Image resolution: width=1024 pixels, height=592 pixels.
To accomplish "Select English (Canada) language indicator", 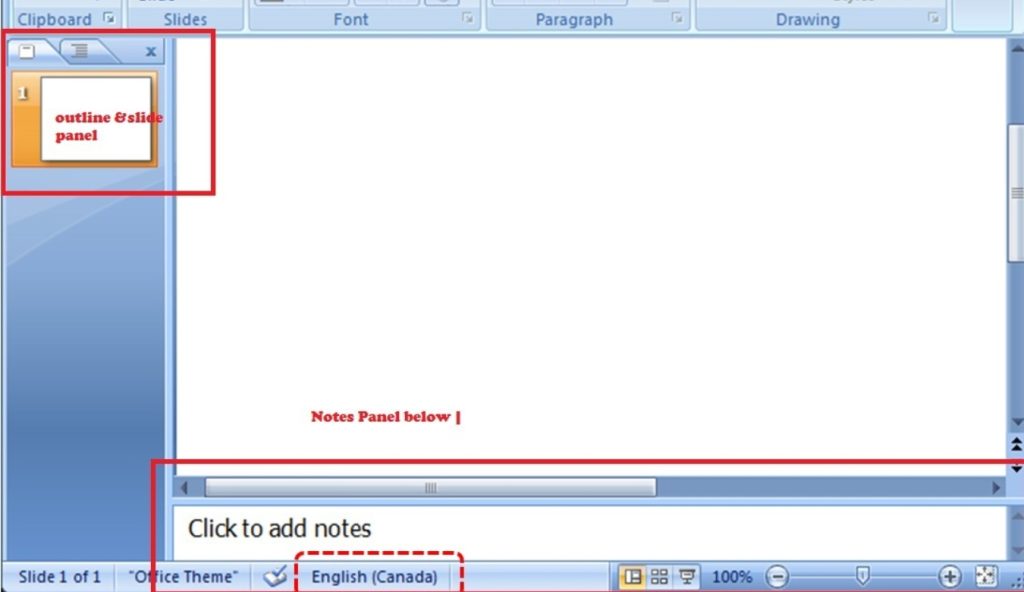I will [375, 577].
